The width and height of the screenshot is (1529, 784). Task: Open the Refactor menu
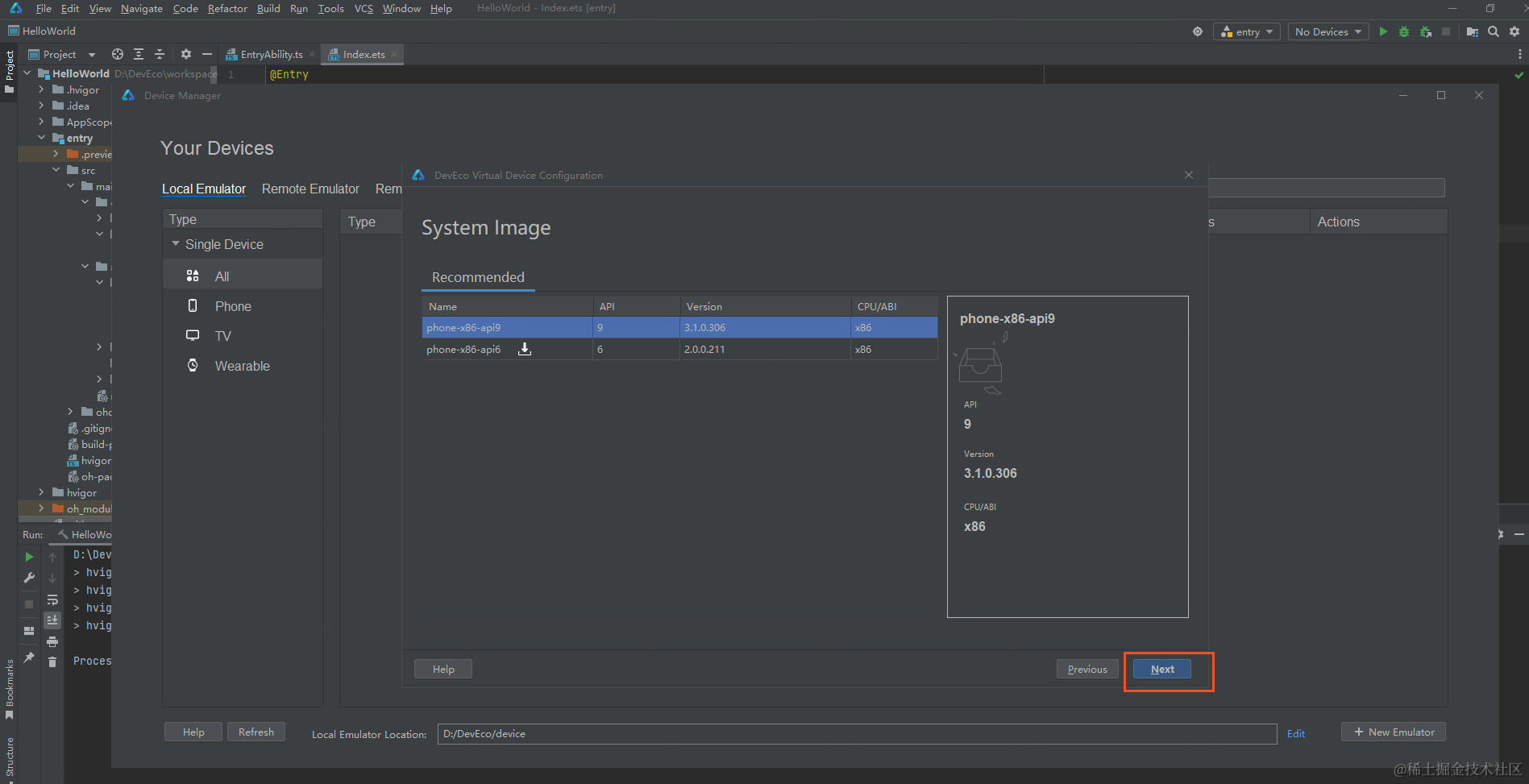coord(227,8)
